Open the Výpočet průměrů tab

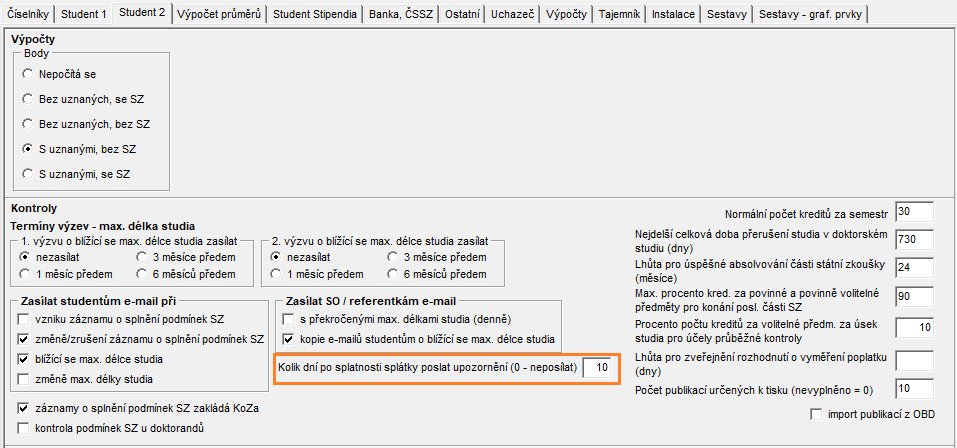tap(220, 15)
